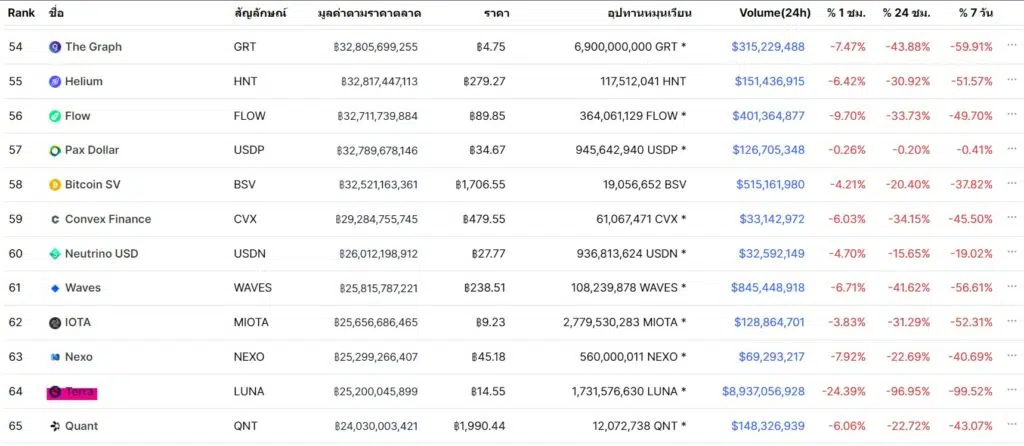This screenshot has height=446, width=1024.
Task: Click the IOTA coin logo icon
Action: pos(55,323)
